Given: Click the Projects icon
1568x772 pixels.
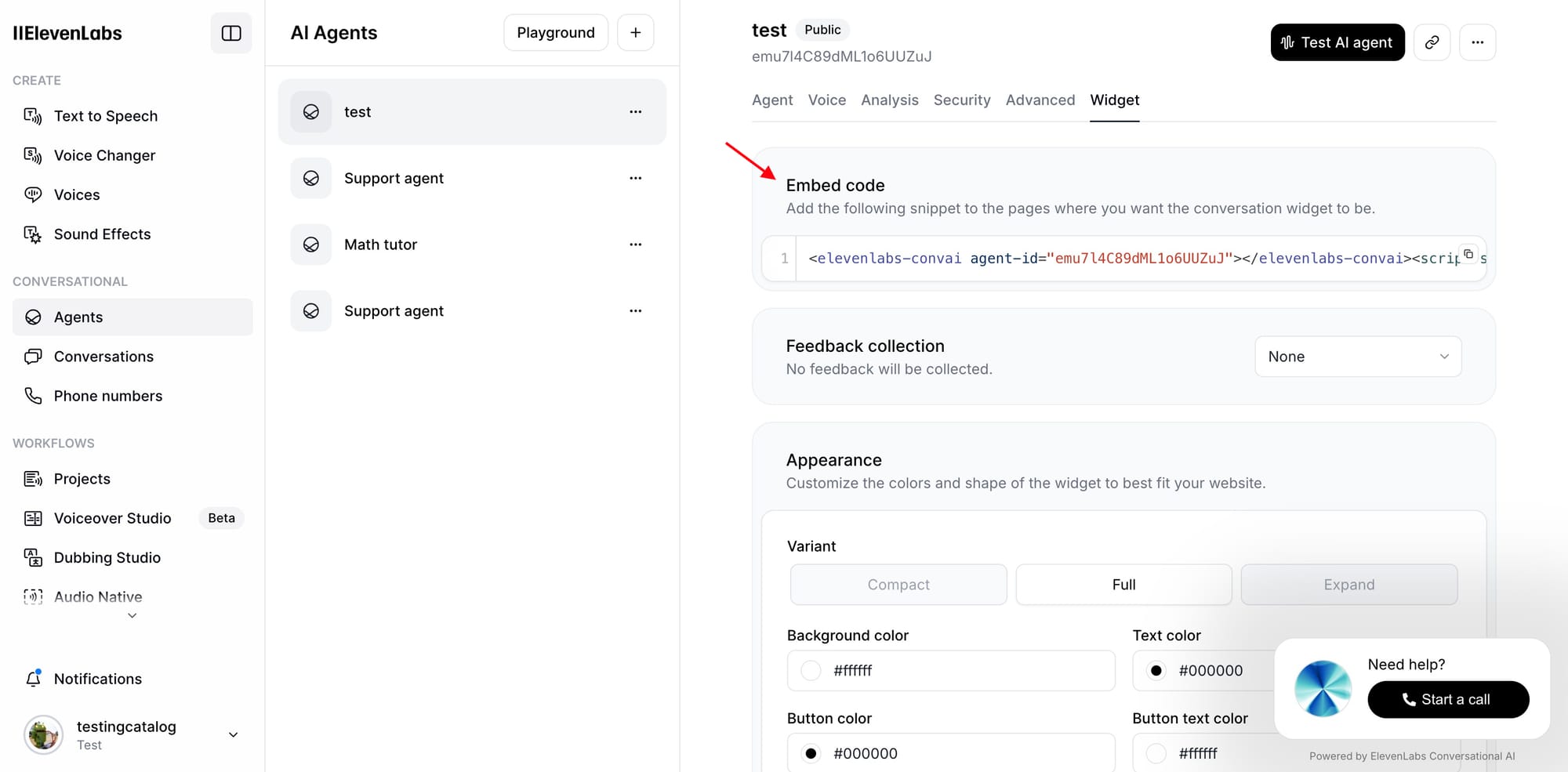Looking at the screenshot, I should pos(33,479).
